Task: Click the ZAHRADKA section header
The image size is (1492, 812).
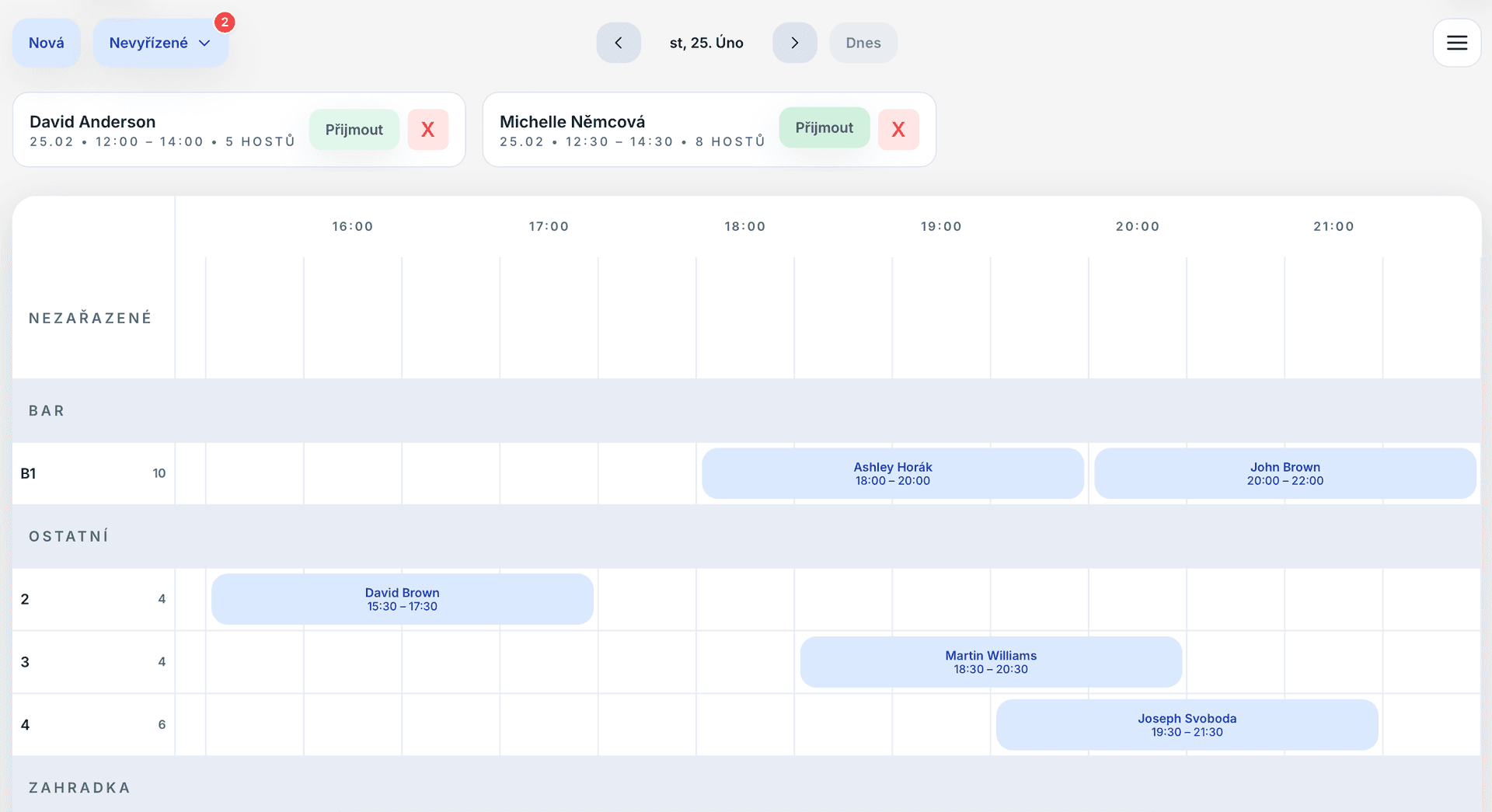Action: pos(79,788)
